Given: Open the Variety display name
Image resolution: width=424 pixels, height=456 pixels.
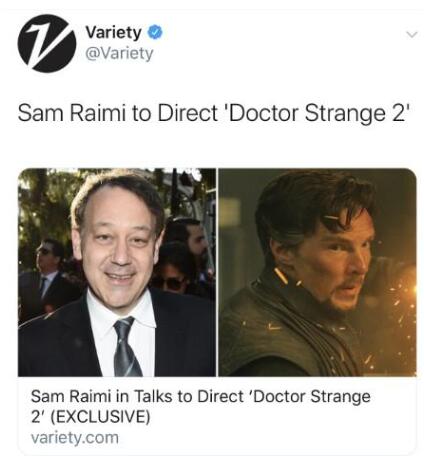Looking at the screenshot, I should click(113, 33).
